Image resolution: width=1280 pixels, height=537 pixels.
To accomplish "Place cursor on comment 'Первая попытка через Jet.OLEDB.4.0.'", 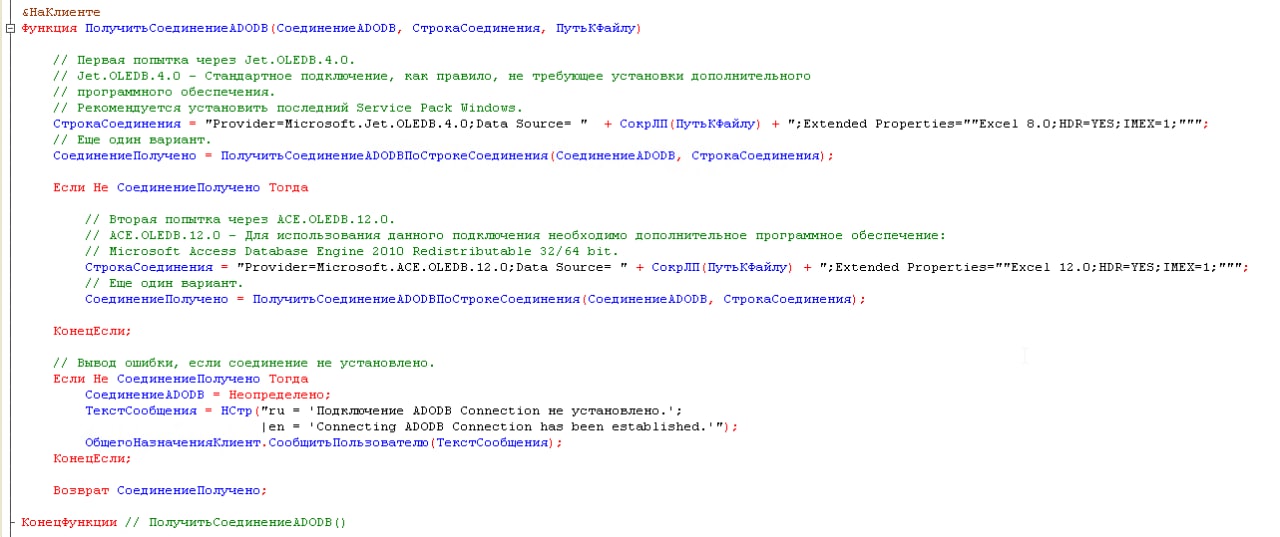I will (204, 60).
